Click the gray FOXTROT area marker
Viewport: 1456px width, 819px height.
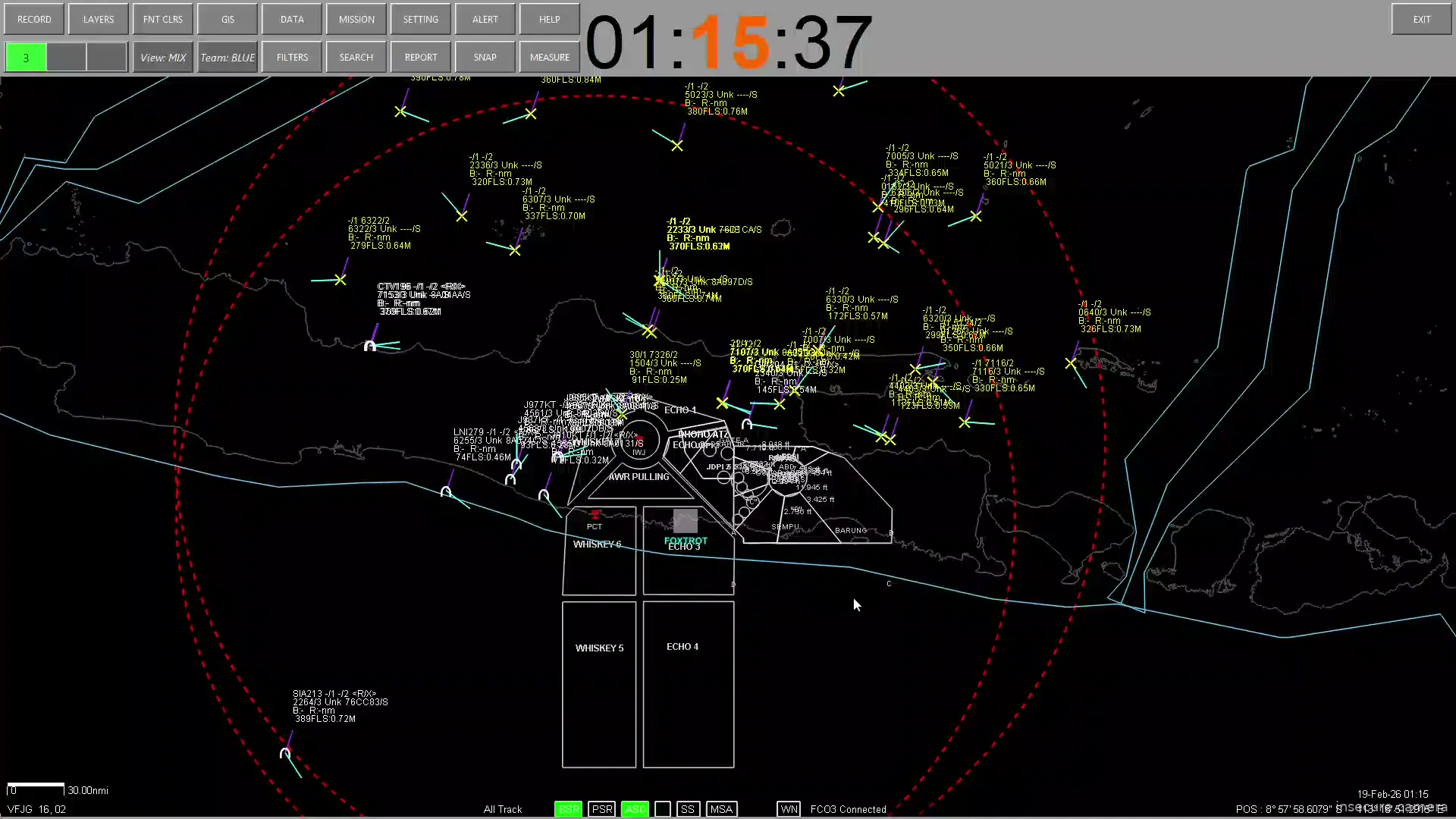685,521
